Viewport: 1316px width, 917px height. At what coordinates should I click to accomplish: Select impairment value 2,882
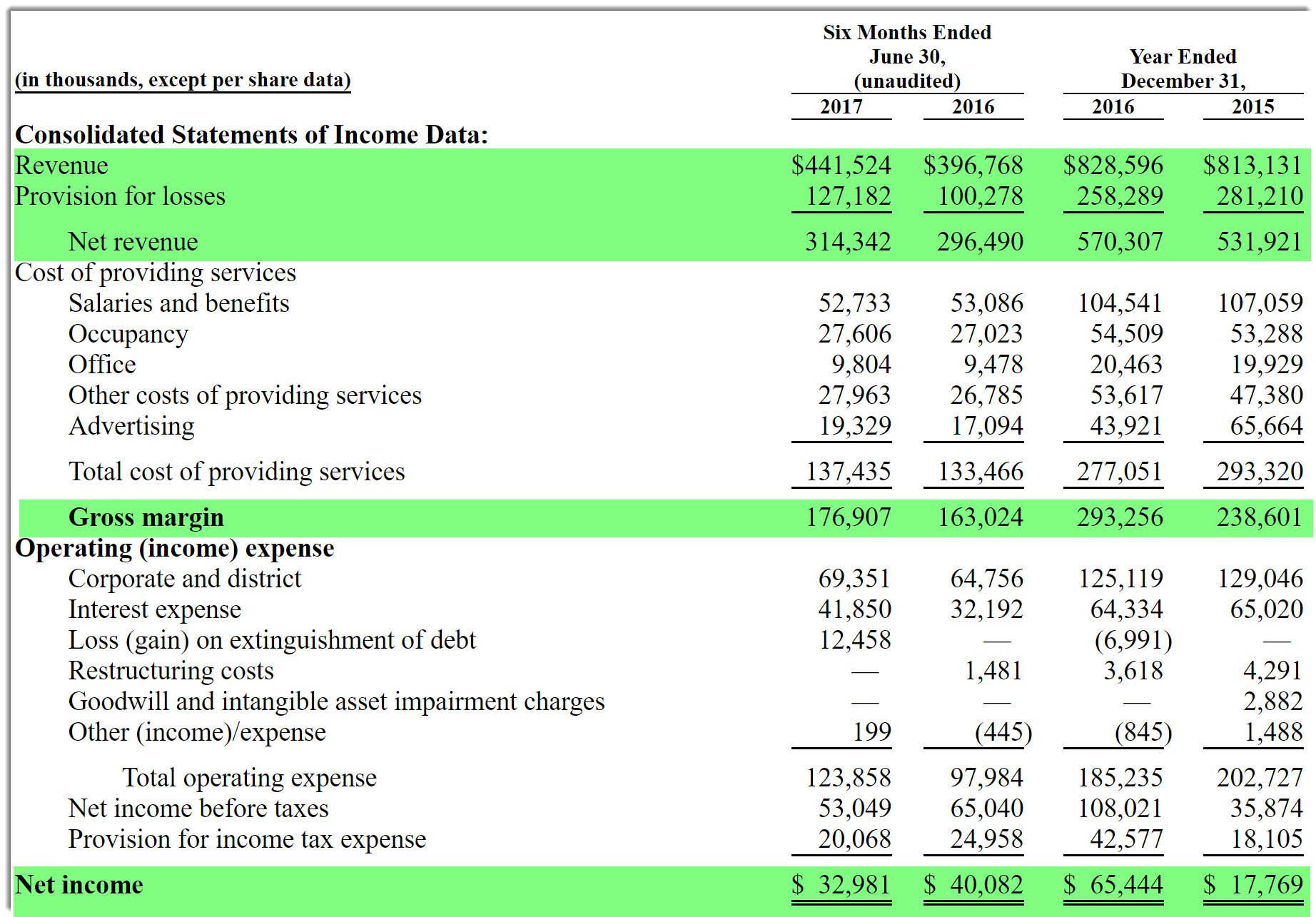[x=1273, y=701]
